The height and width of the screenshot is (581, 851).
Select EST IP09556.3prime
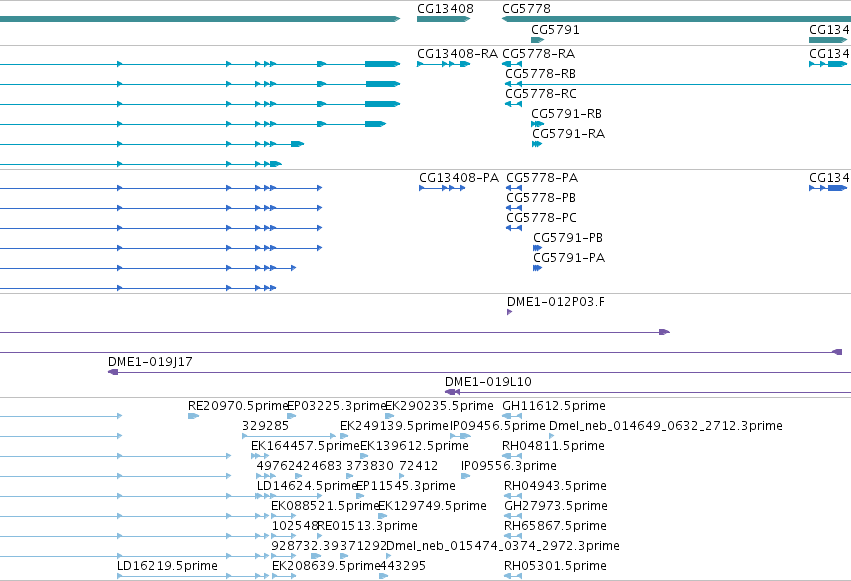coord(509,466)
